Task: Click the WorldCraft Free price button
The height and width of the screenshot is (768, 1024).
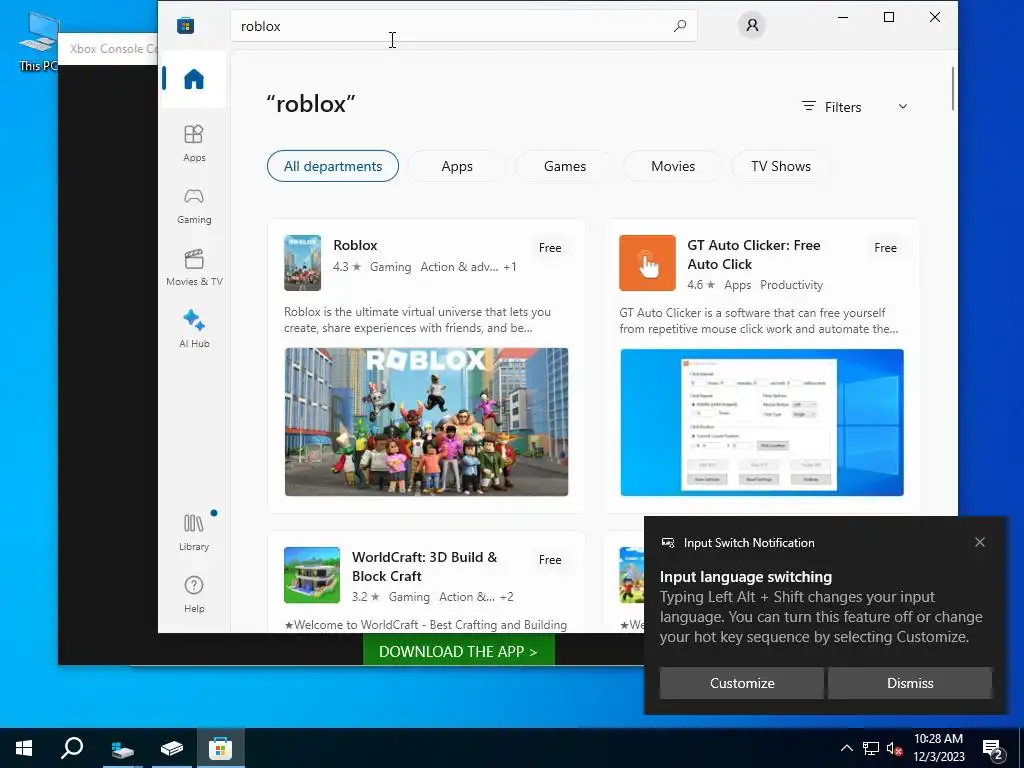Action: pos(550,560)
